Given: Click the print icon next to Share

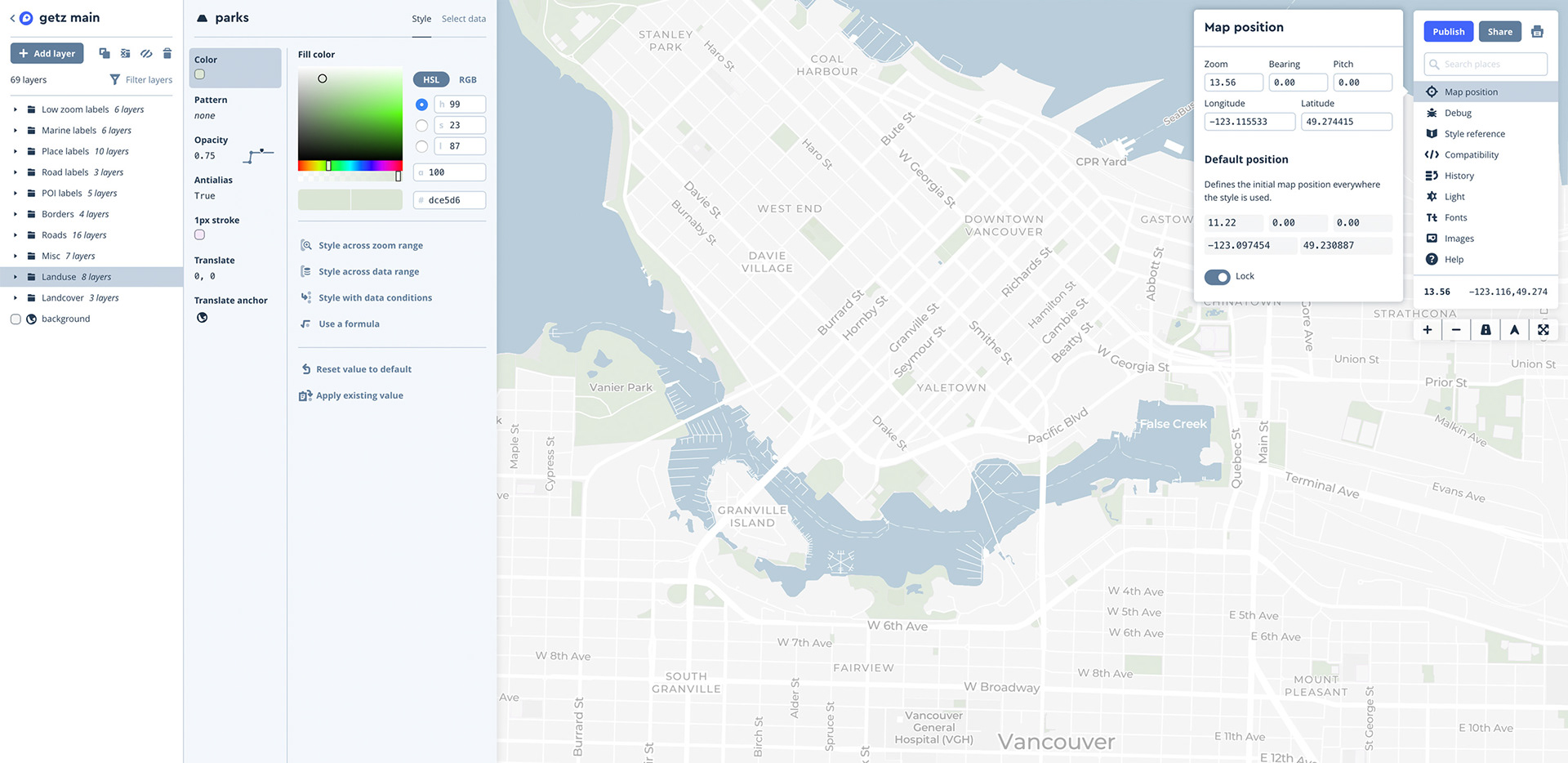Looking at the screenshot, I should point(1537,32).
